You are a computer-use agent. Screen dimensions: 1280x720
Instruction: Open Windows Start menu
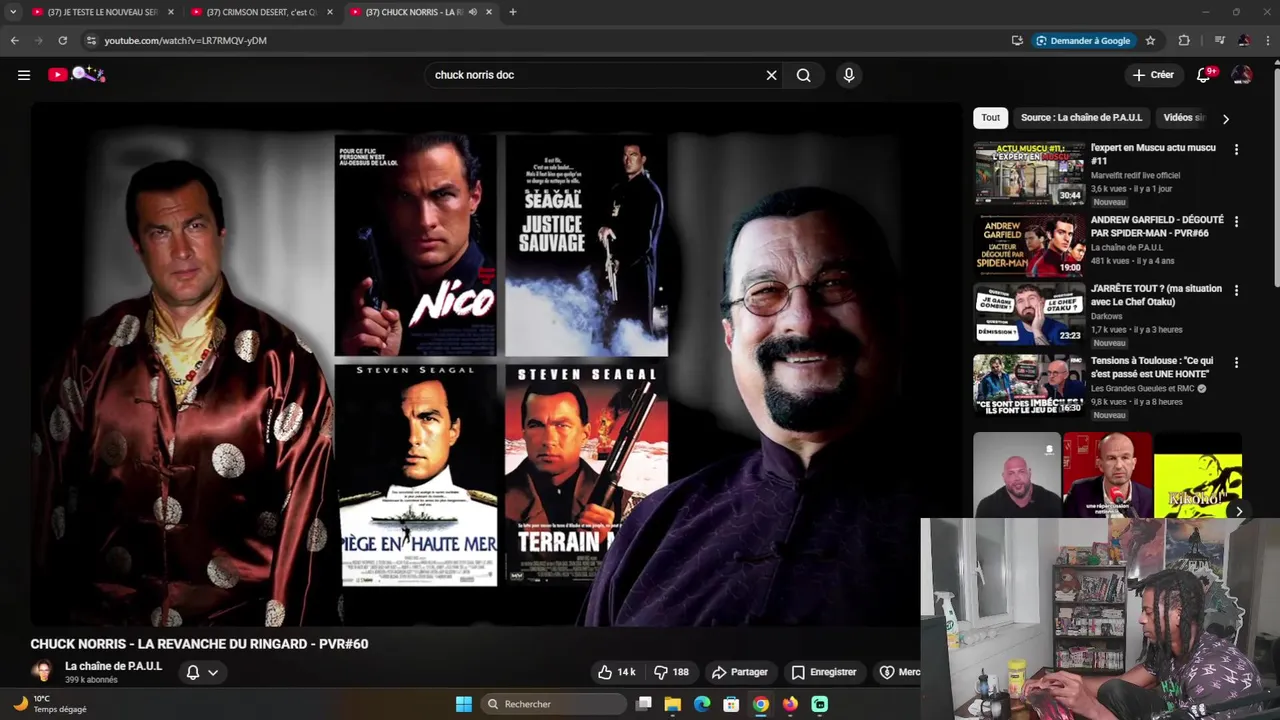point(464,704)
